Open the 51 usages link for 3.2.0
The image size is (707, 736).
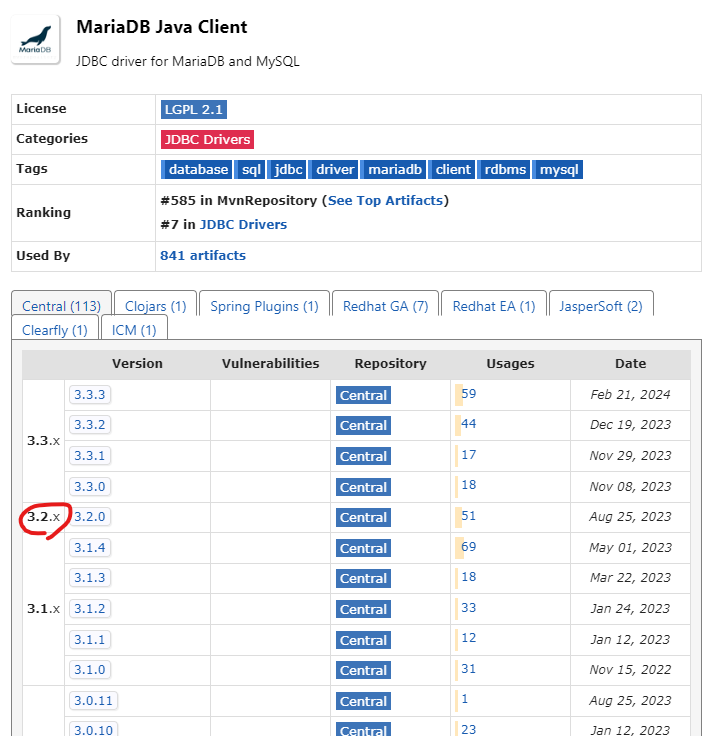click(x=469, y=515)
